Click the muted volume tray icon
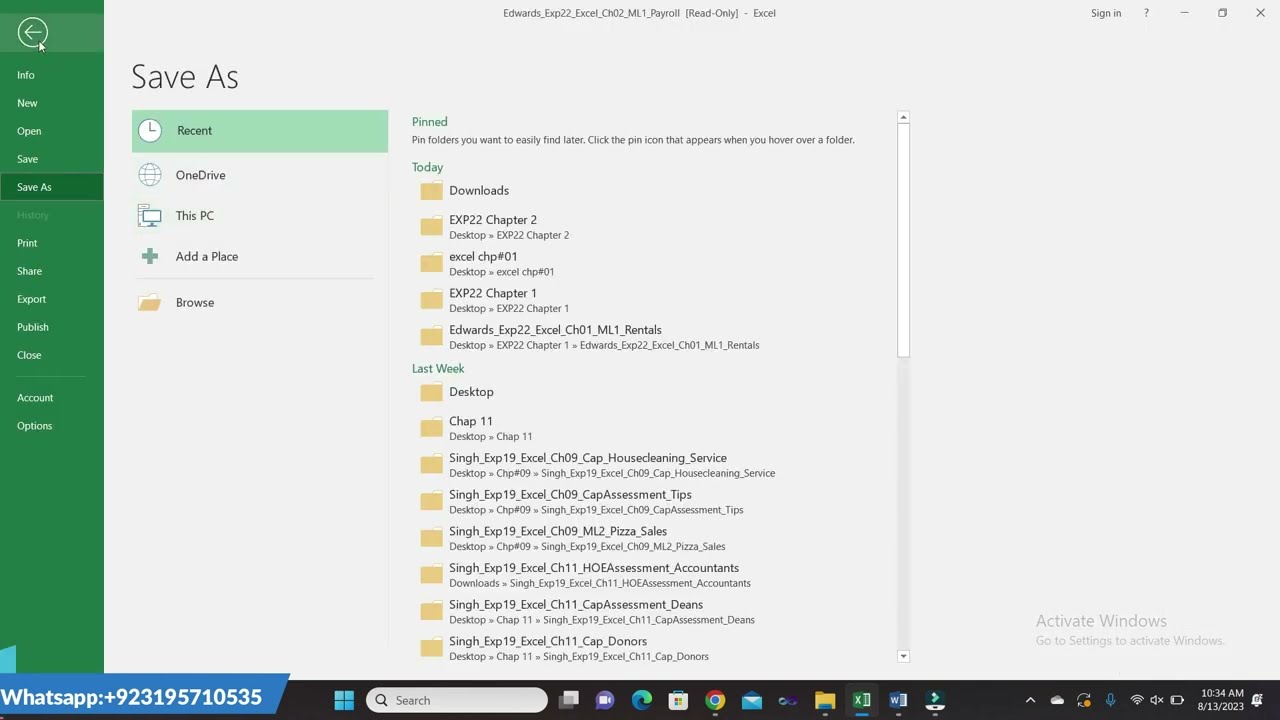 1157,700
